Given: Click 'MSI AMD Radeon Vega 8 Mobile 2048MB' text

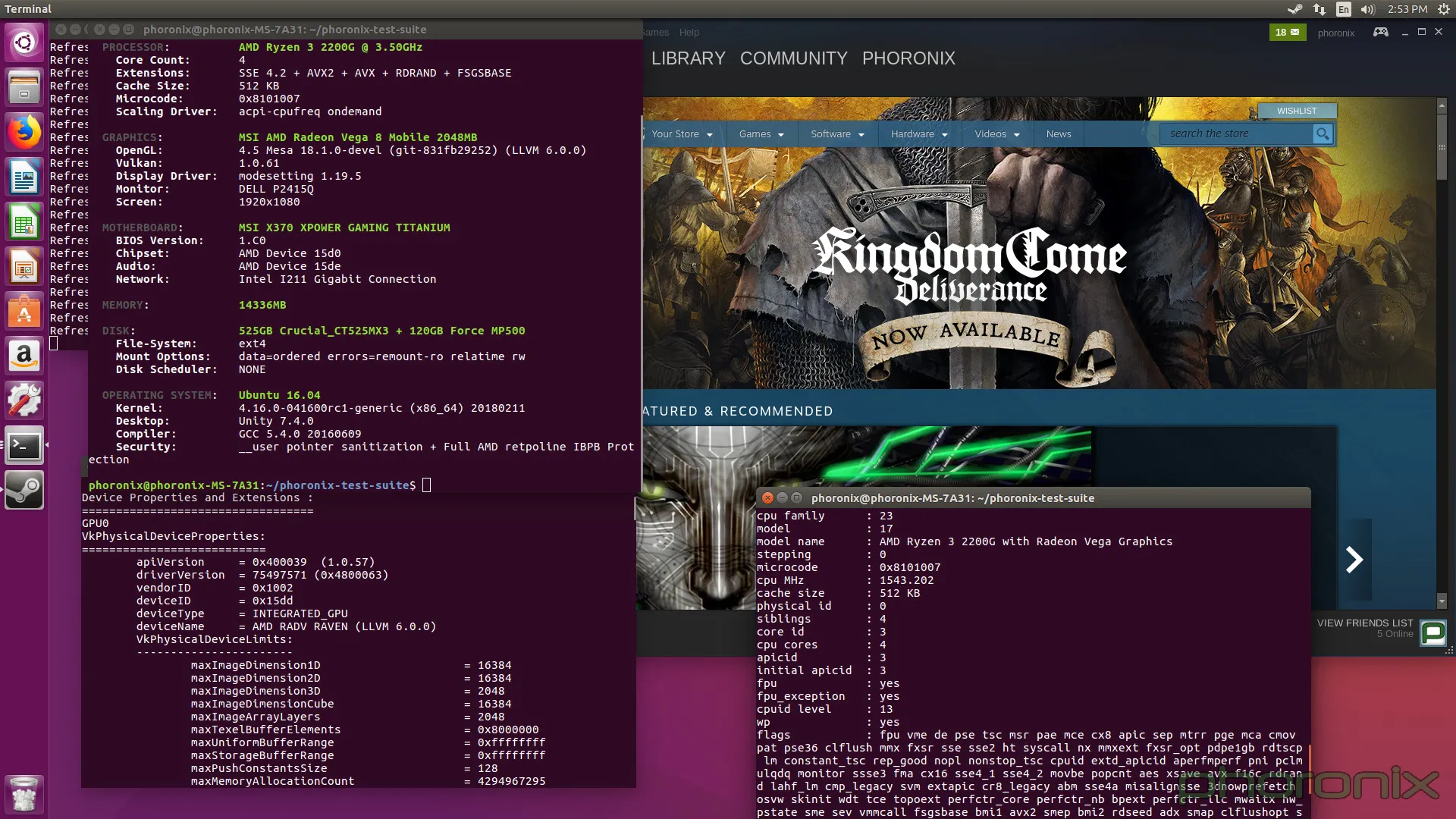Looking at the screenshot, I should pyautogui.click(x=358, y=137).
